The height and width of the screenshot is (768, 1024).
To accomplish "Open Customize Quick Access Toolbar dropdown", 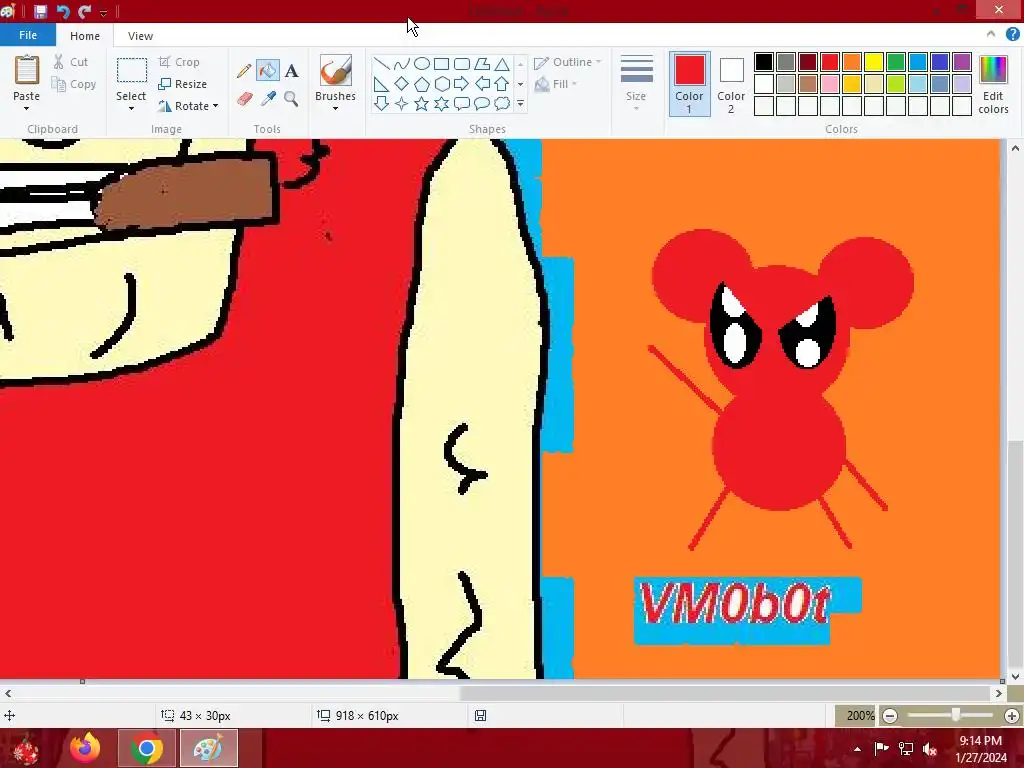I will [103, 12].
